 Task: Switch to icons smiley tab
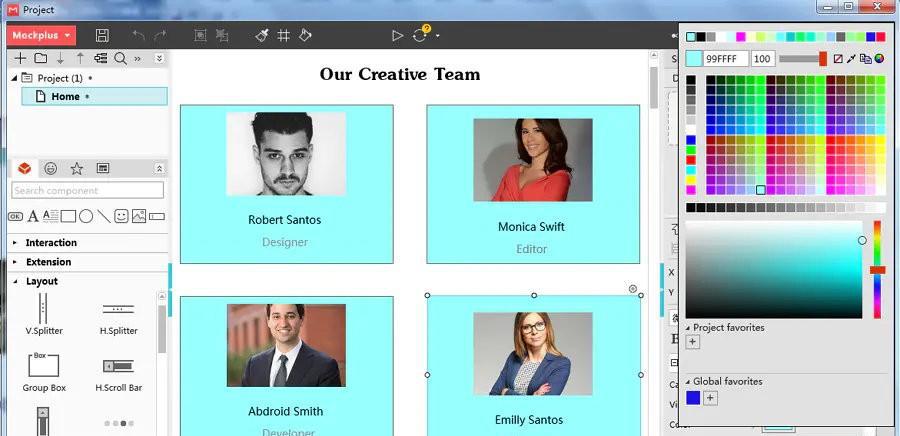coord(51,168)
